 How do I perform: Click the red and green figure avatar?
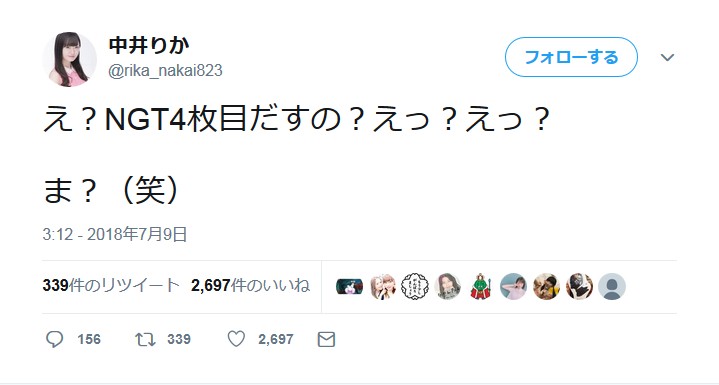[x=481, y=286]
